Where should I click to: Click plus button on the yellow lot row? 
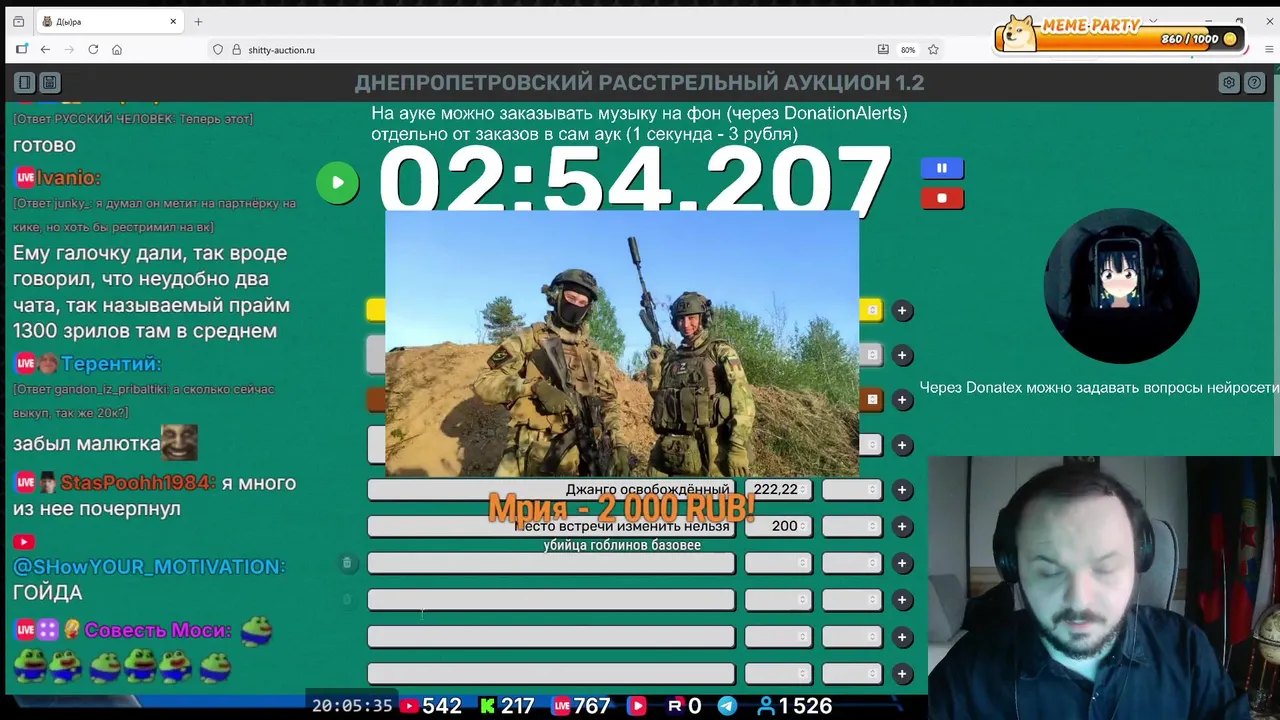[x=902, y=311]
